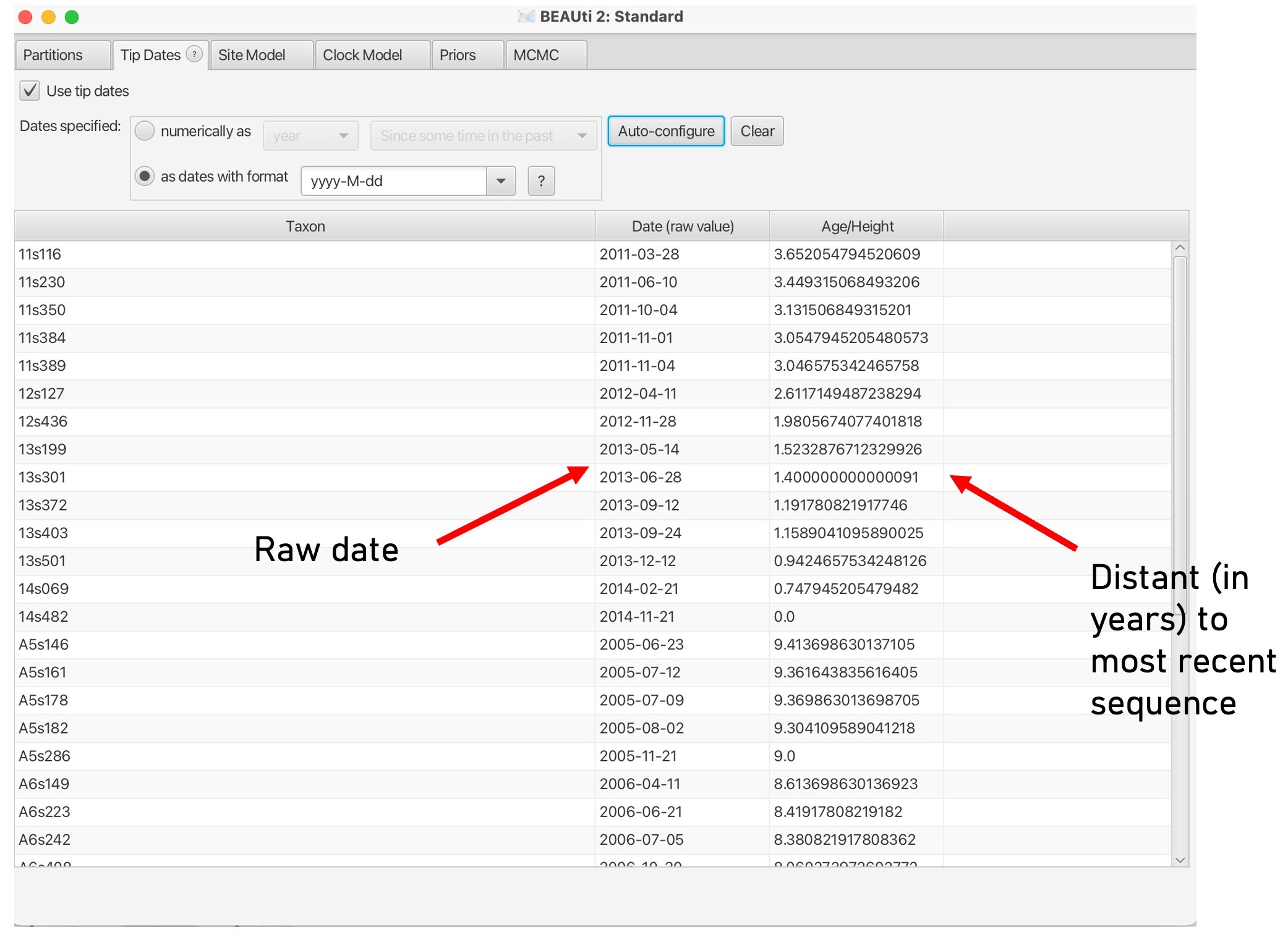Click age value 3.652054794520609

click(857, 255)
